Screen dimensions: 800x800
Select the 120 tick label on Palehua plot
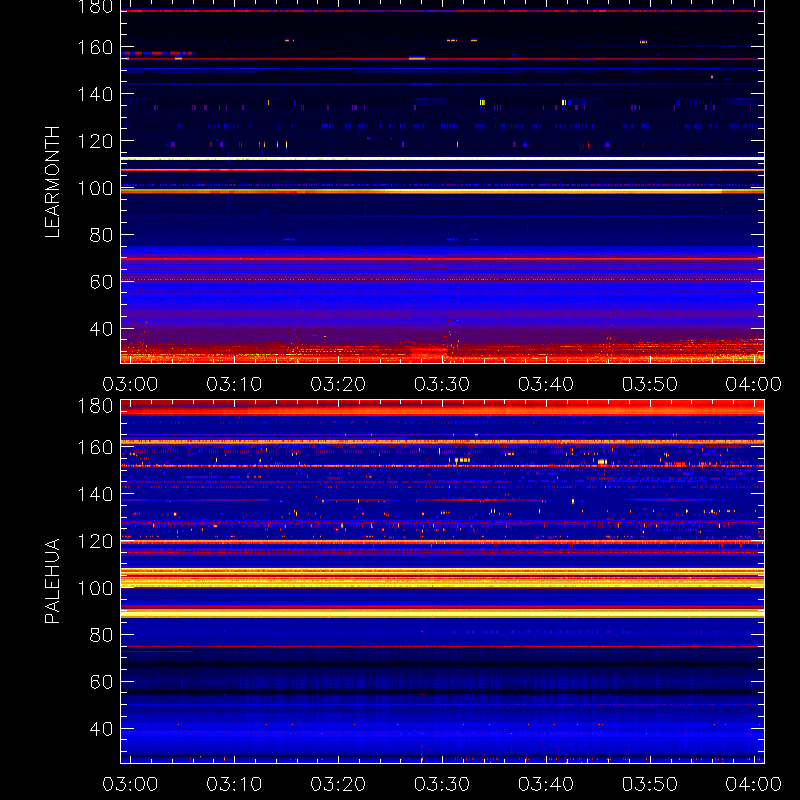[x=95, y=541]
